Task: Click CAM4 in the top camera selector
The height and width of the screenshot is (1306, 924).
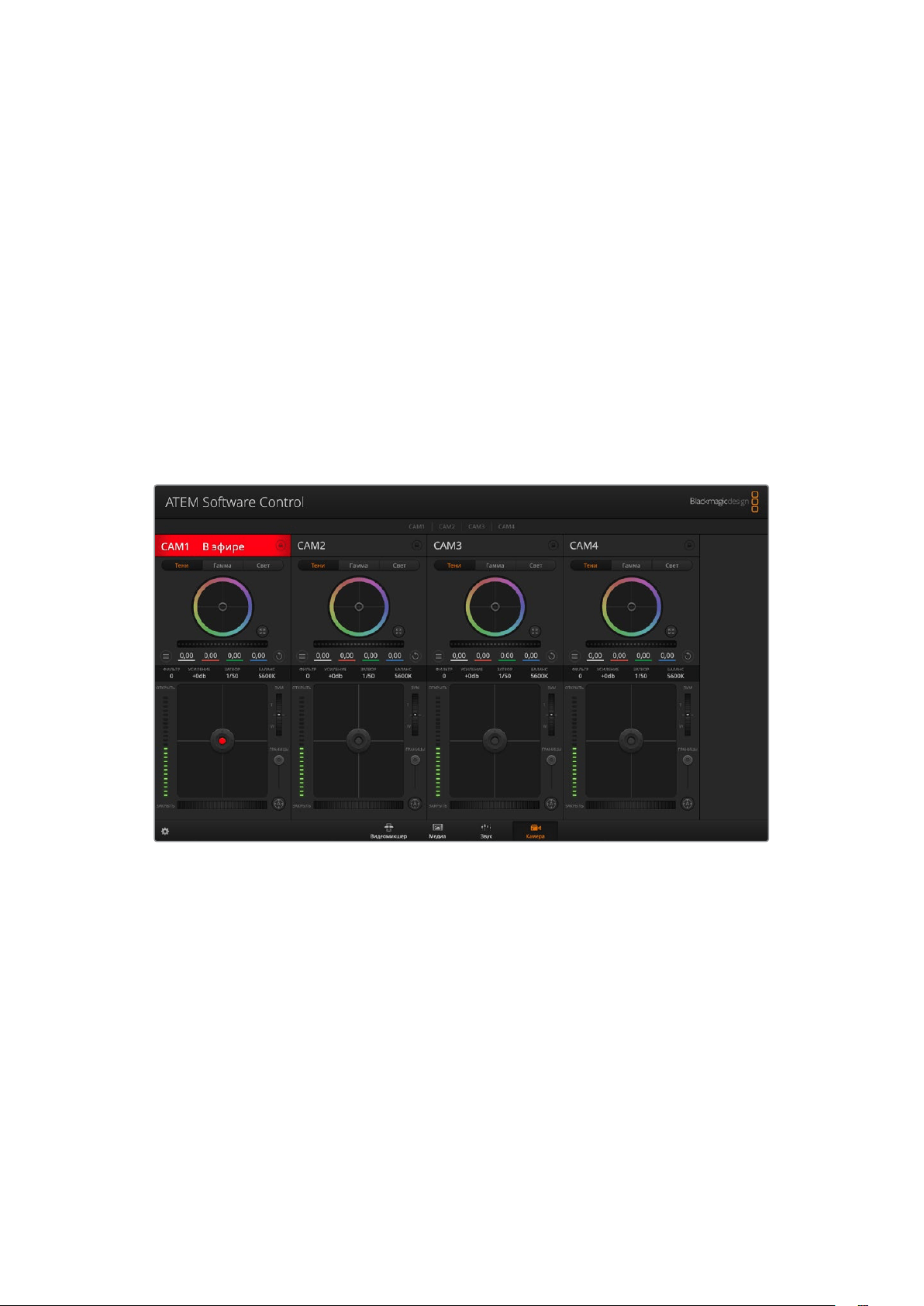Action: coord(506,526)
